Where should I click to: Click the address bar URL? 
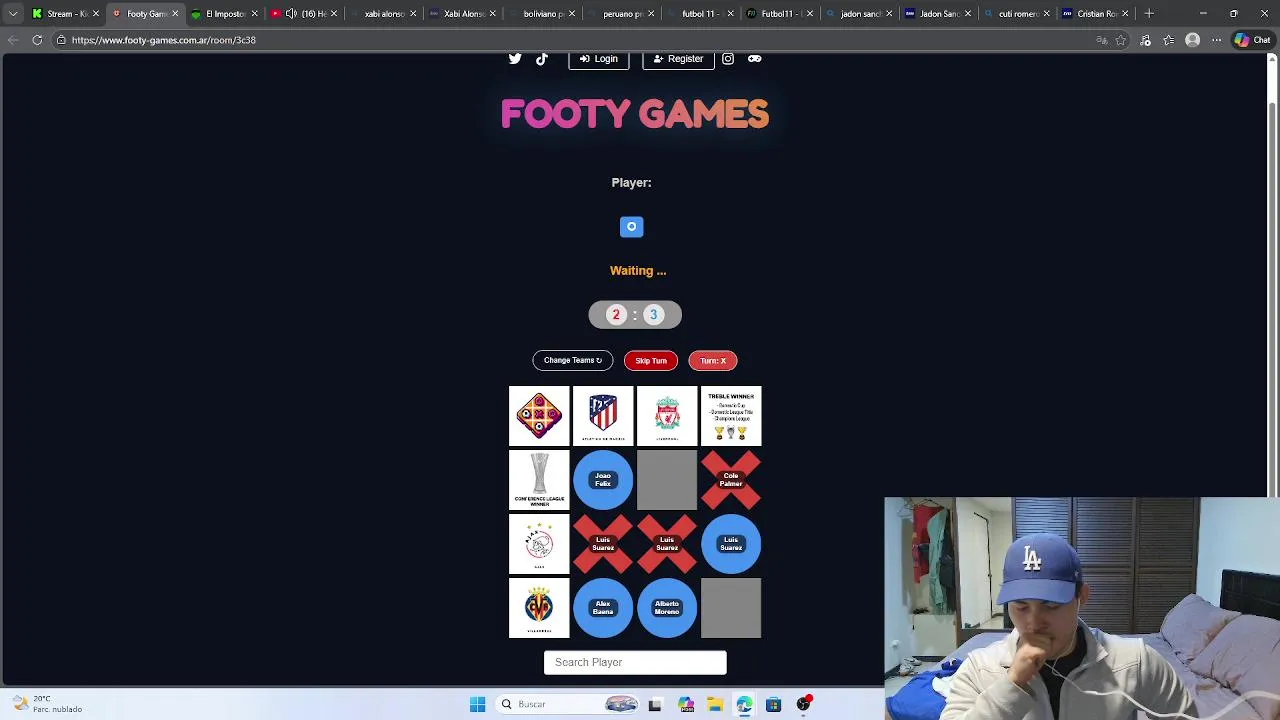pyautogui.click(x=164, y=40)
